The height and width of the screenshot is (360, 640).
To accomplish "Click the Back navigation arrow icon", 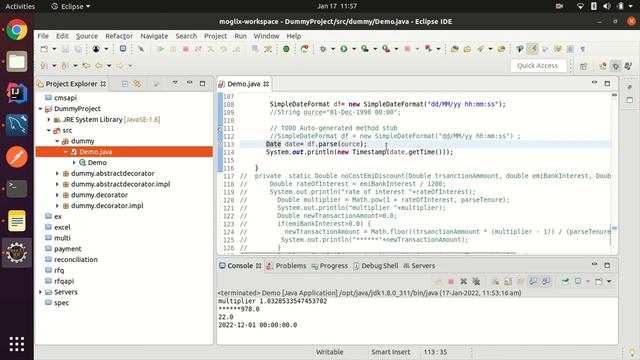I will tap(99, 65).
